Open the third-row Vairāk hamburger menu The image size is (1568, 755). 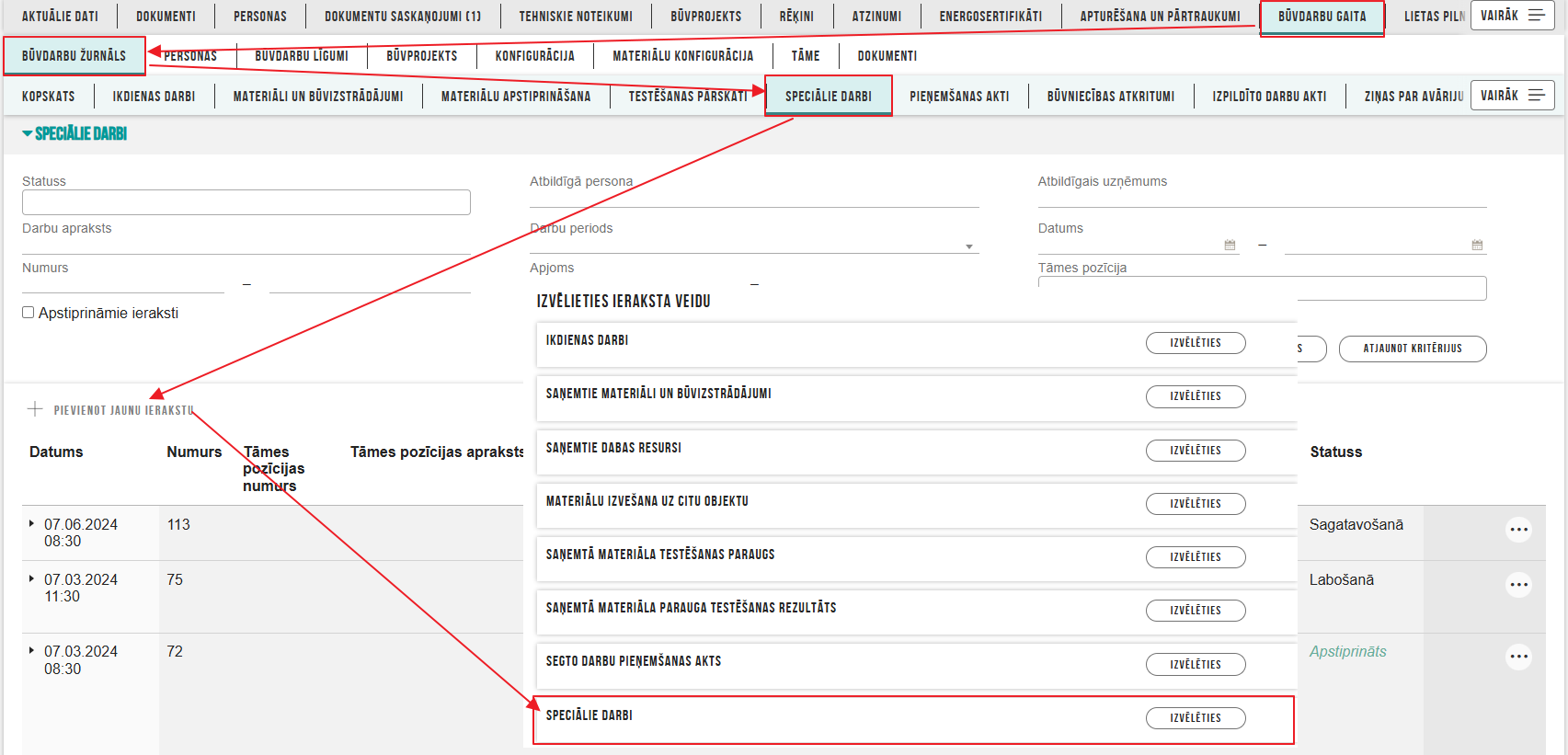point(1513,96)
